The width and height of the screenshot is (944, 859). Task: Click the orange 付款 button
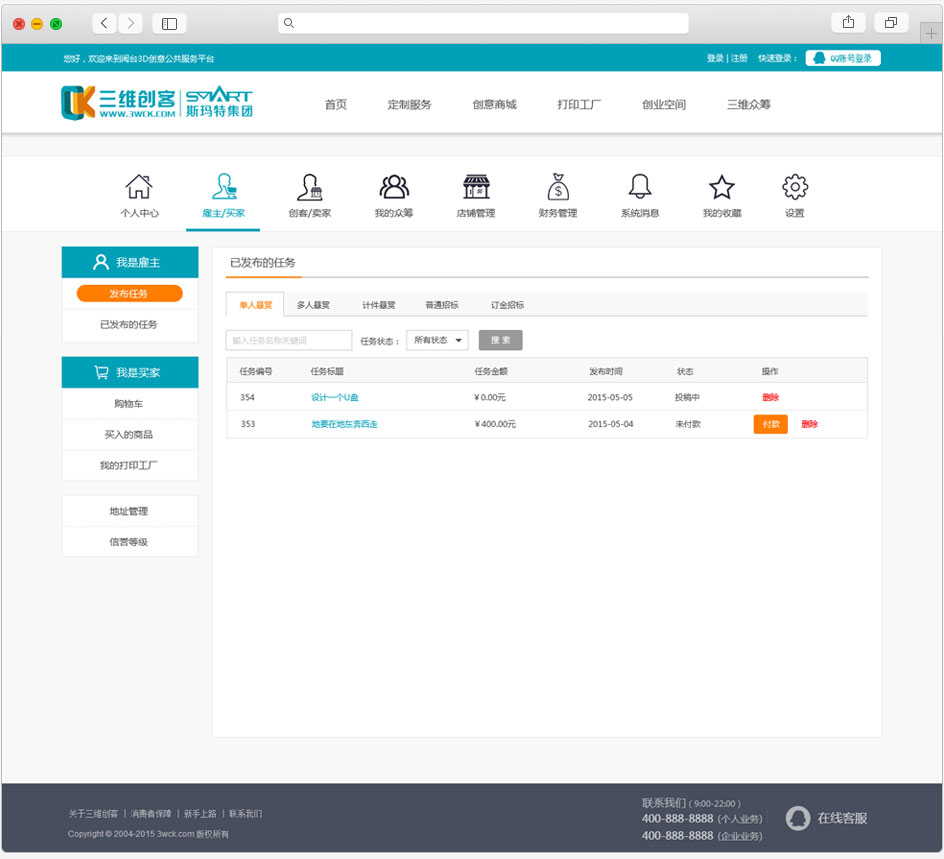coord(770,424)
